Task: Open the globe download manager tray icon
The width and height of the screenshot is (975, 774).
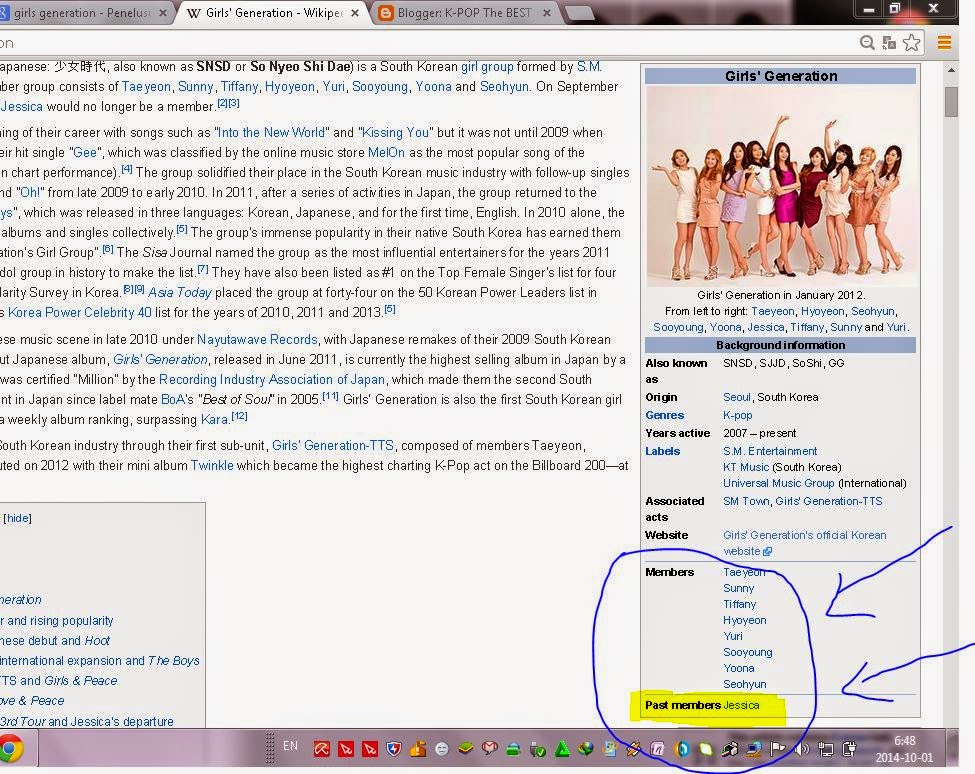Action: tap(586, 749)
